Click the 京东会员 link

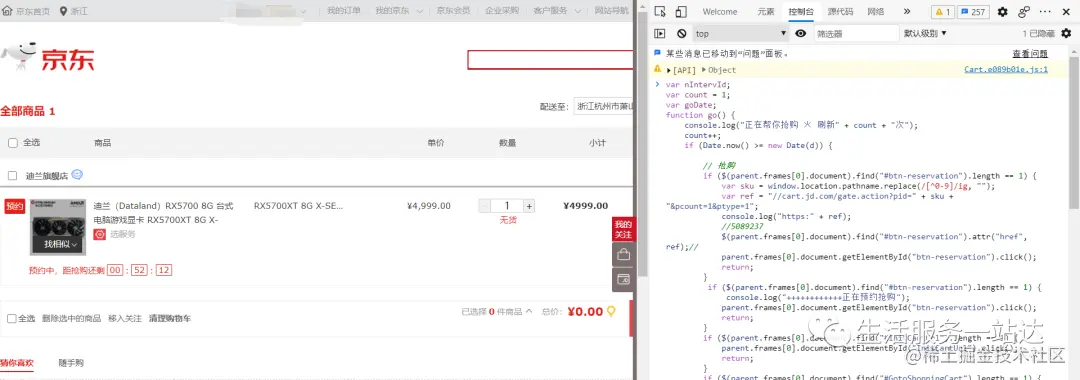coord(453,11)
